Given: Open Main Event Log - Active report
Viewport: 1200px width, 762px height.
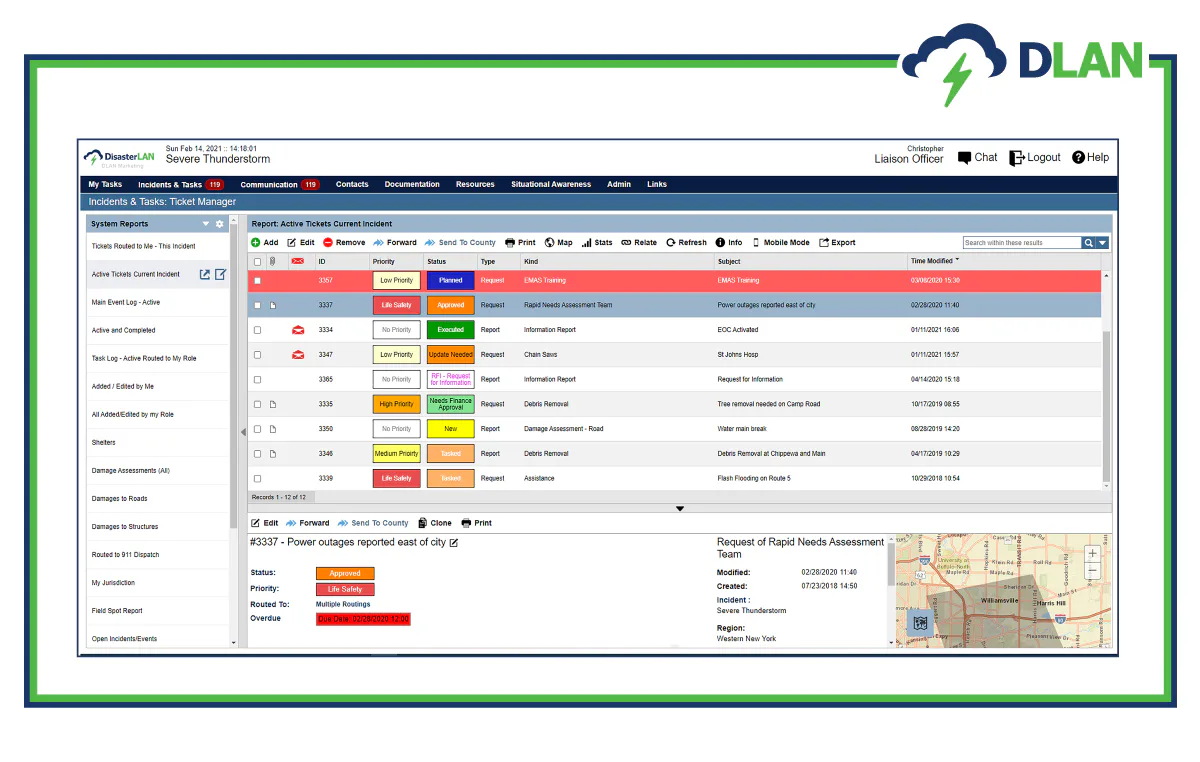Looking at the screenshot, I should (126, 302).
